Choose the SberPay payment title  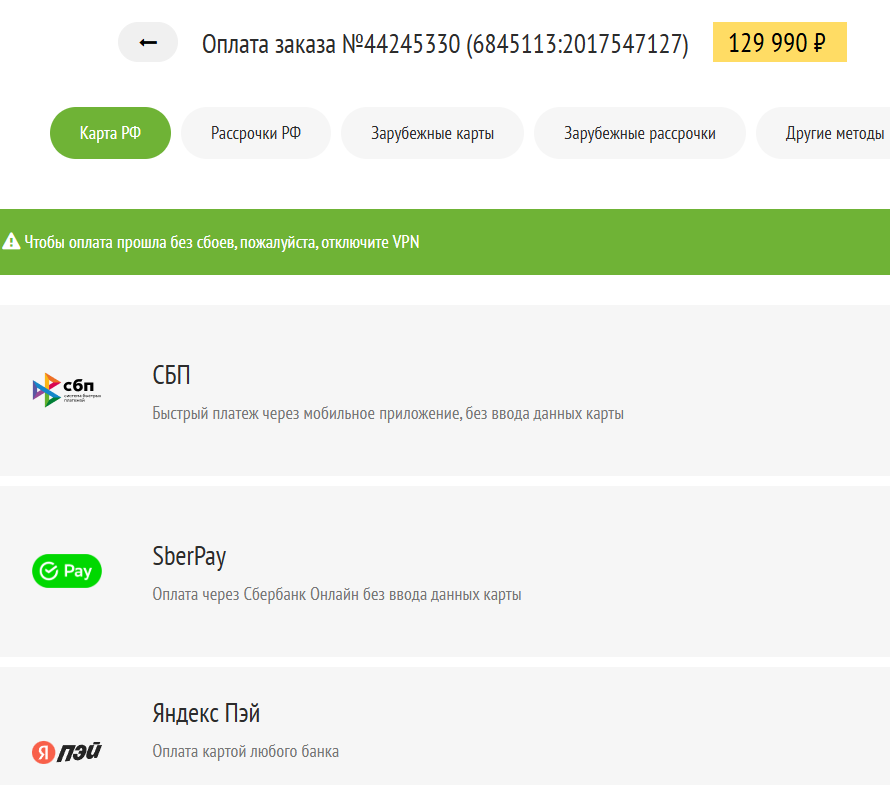pyautogui.click(x=189, y=556)
